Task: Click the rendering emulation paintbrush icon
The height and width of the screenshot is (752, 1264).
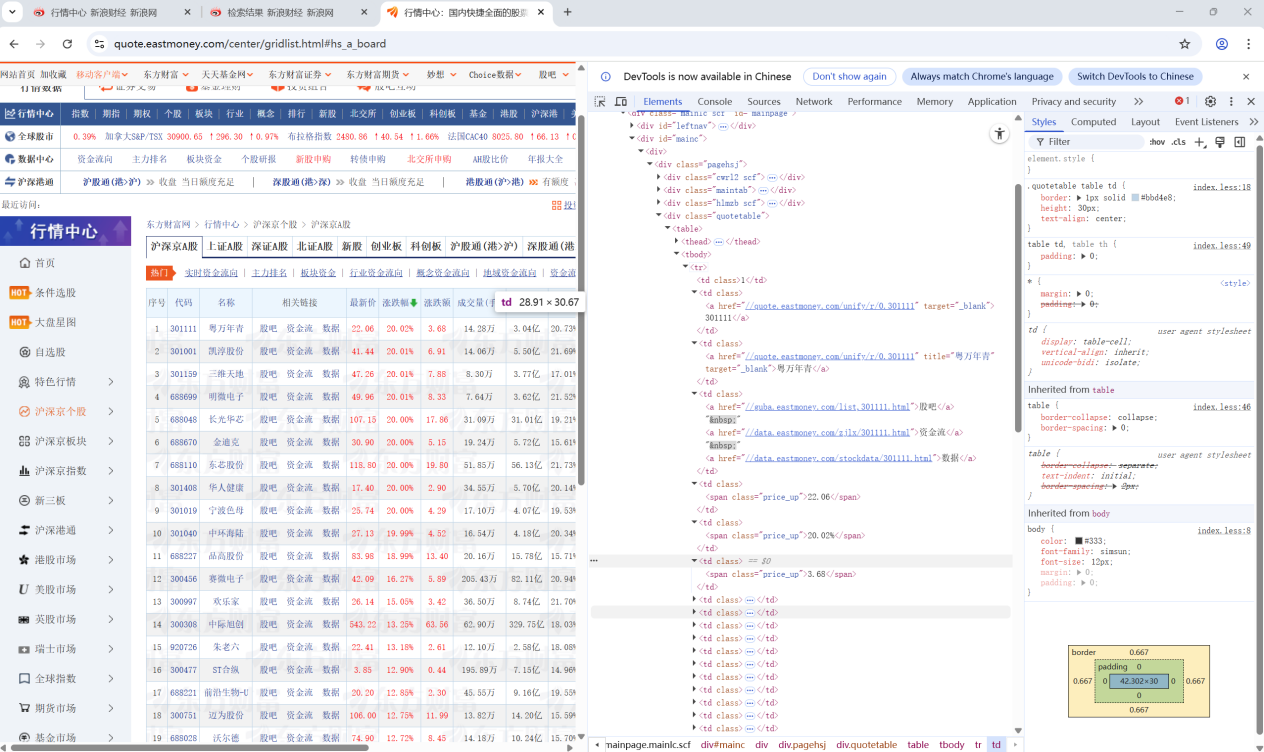Action: [1220, 142]
